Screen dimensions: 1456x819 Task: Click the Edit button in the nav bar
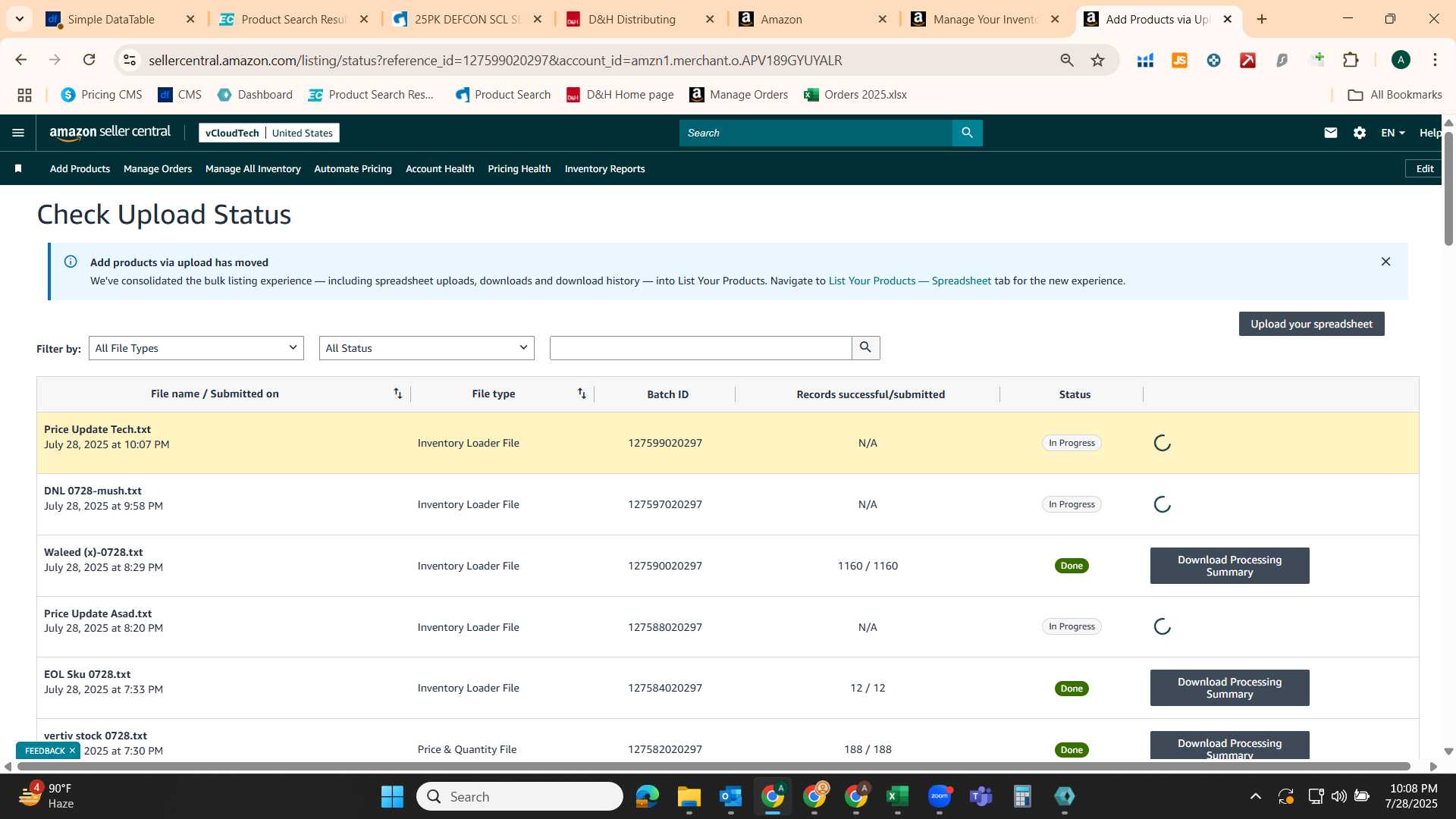pyautogui.click(x=1424, y=168)
